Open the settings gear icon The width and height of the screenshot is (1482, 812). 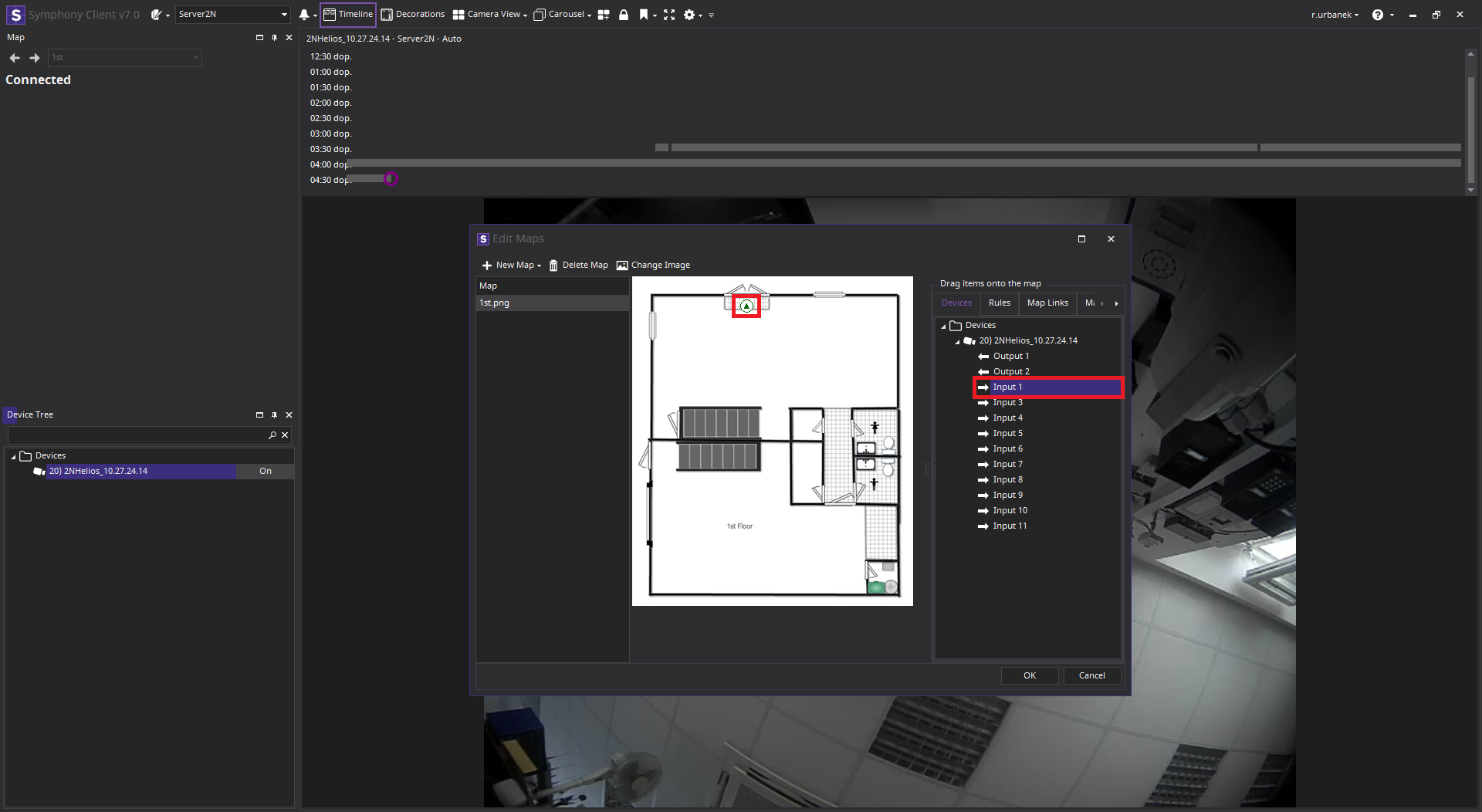click(689, 15)
